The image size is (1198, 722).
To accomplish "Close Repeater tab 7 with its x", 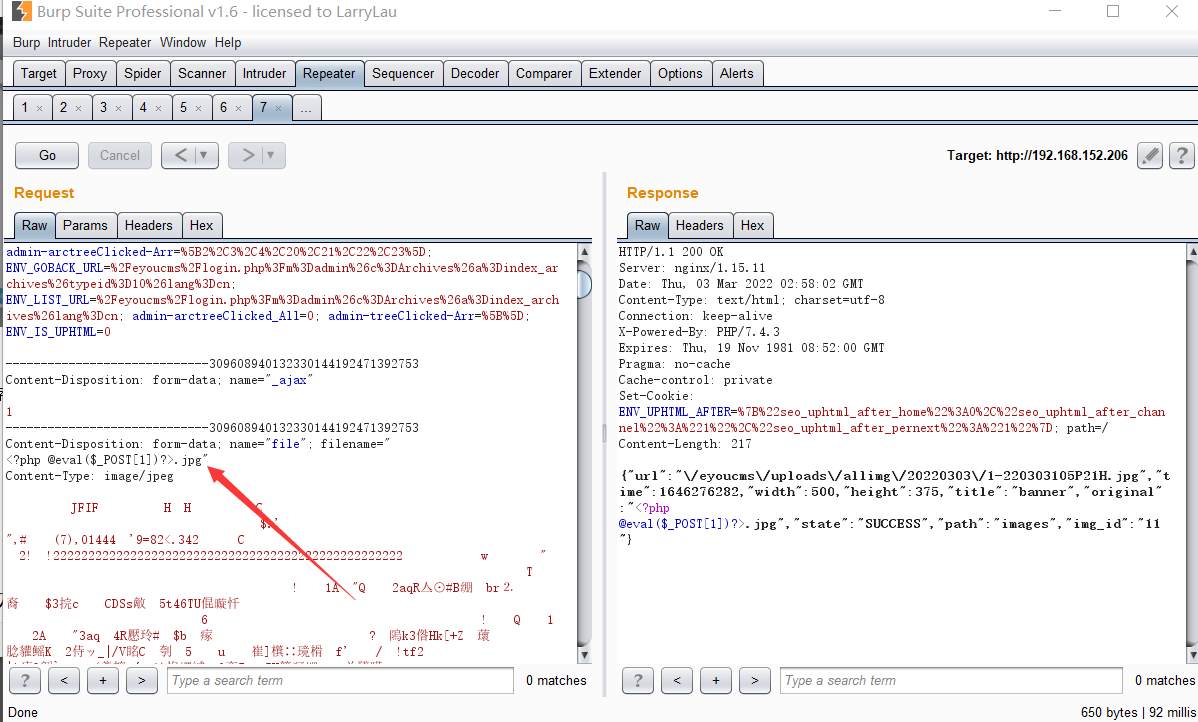I will [x=279, y=108].
